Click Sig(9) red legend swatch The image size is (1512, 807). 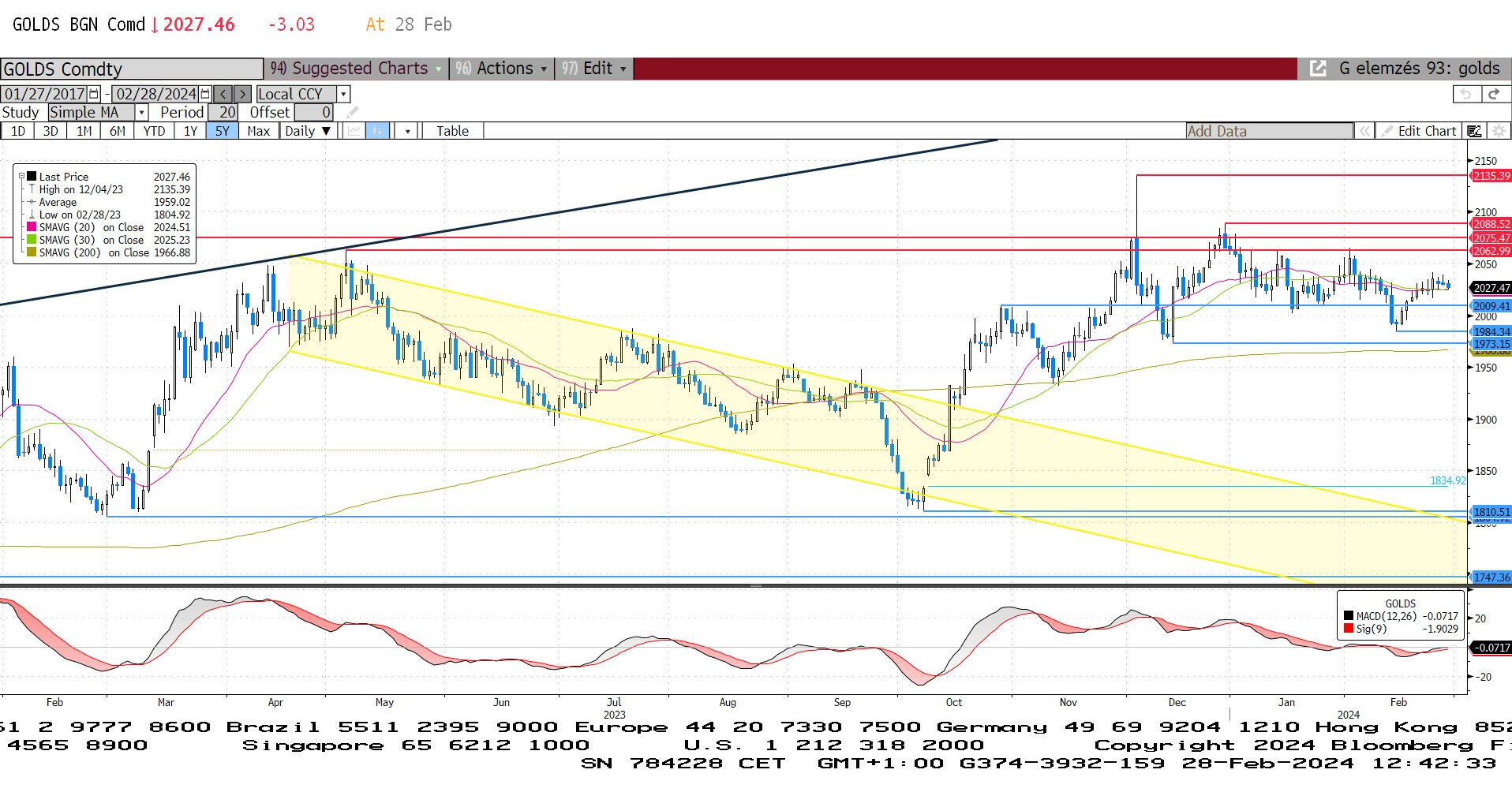[x=1349, y=629]
